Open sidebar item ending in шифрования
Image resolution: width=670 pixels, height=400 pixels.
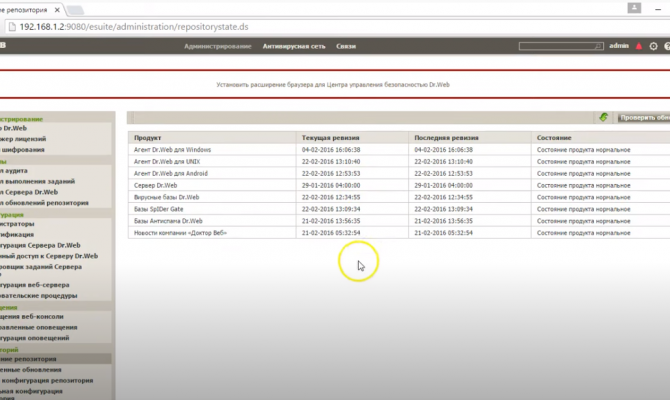22,150
